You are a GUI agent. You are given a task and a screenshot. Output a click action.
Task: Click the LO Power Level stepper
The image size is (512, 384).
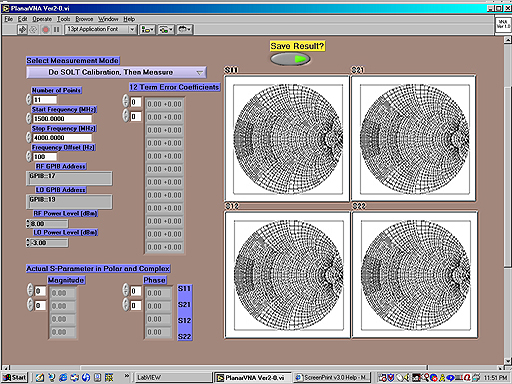coord(28,243)
